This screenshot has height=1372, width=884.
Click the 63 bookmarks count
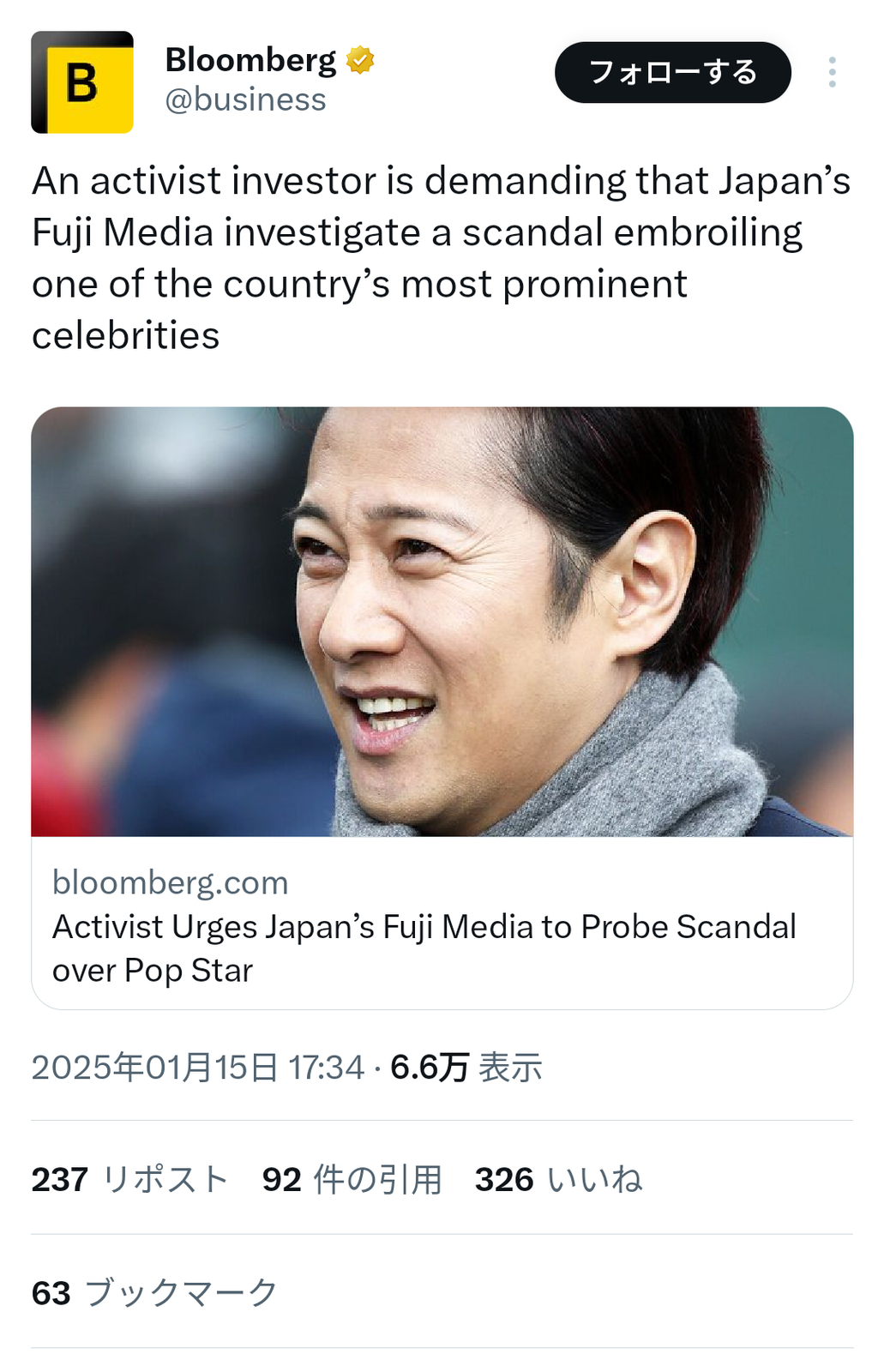(x=51, y=1293)
